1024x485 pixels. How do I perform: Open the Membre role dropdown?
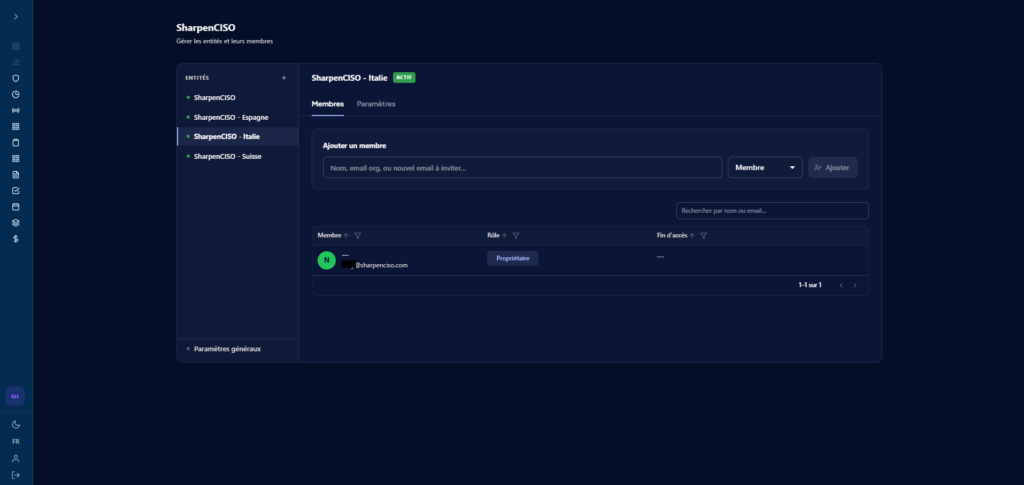click(765, 168)
